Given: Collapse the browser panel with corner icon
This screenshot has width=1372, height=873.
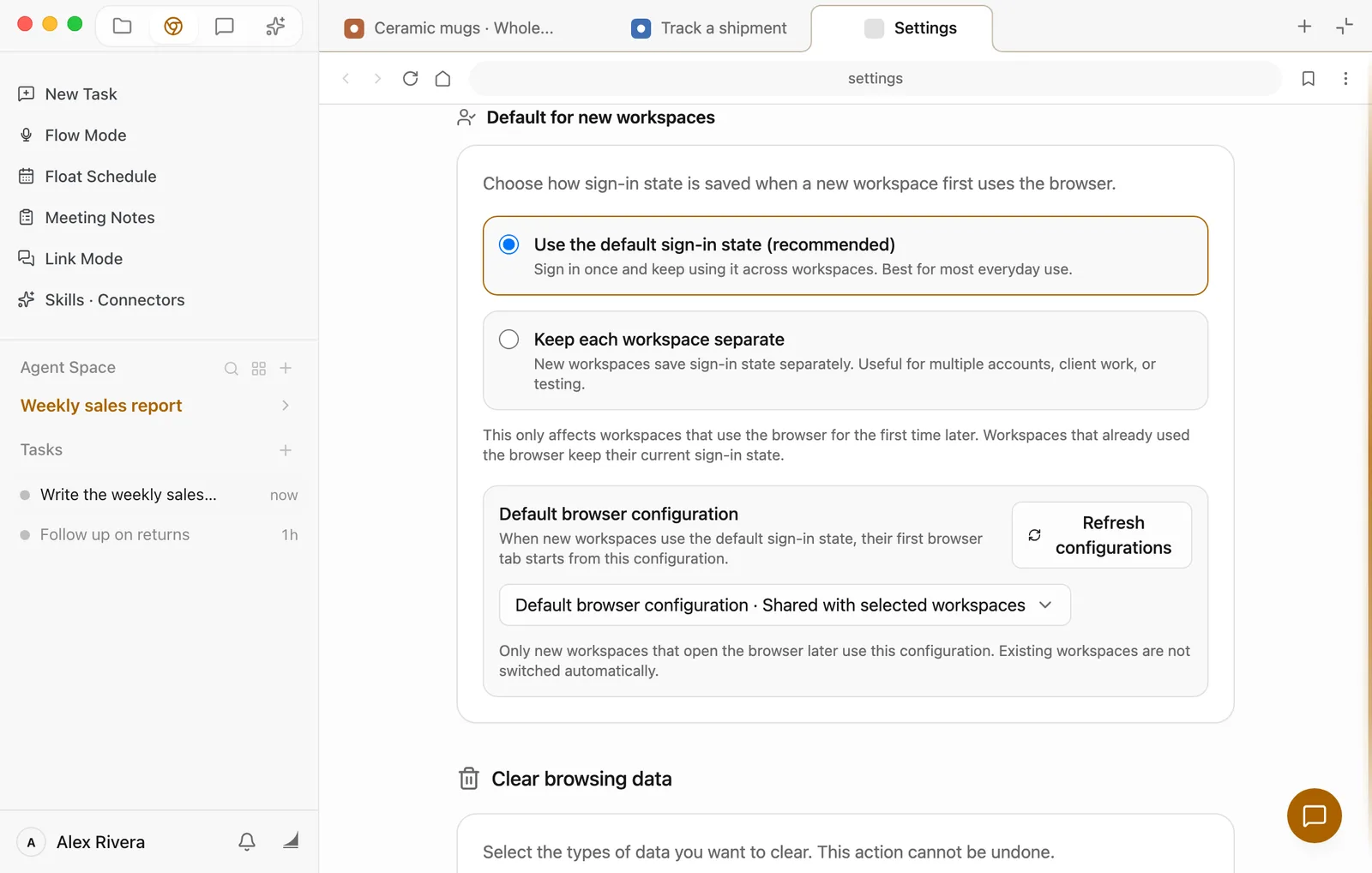Looking at the screenshot, I should point(1345,27).
